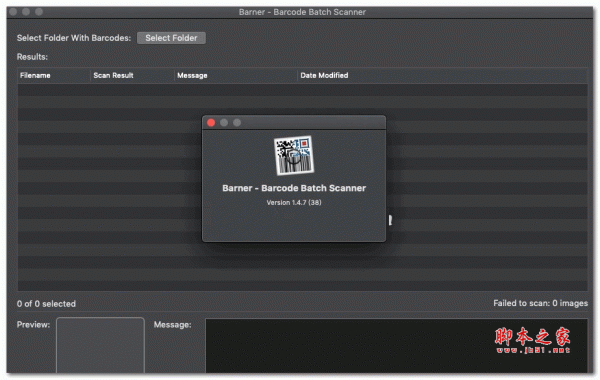Close the main Barner window
600x380 pixels.
point(13,12)
